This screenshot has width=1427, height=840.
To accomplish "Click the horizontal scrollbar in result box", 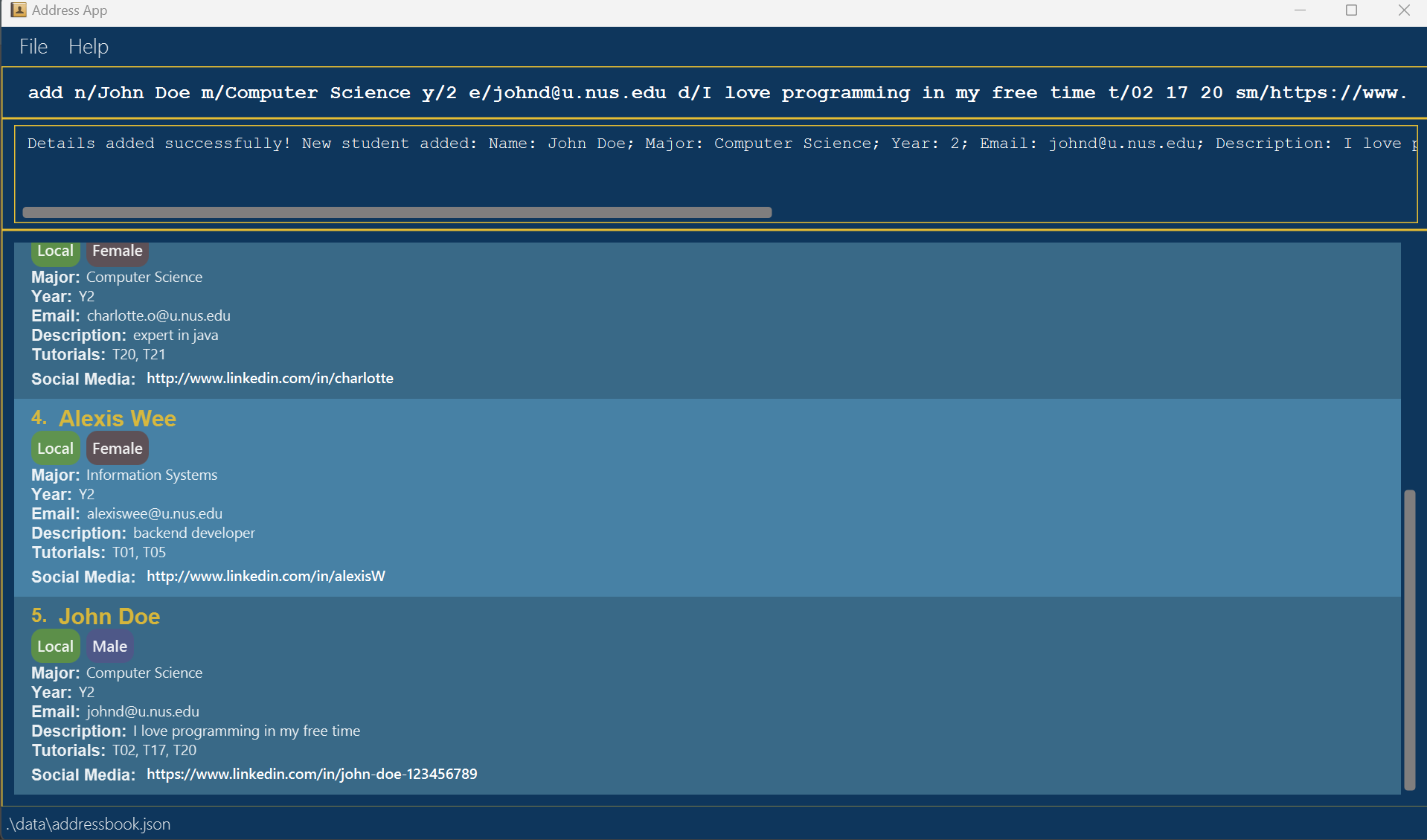I will [x=397, y=213].
